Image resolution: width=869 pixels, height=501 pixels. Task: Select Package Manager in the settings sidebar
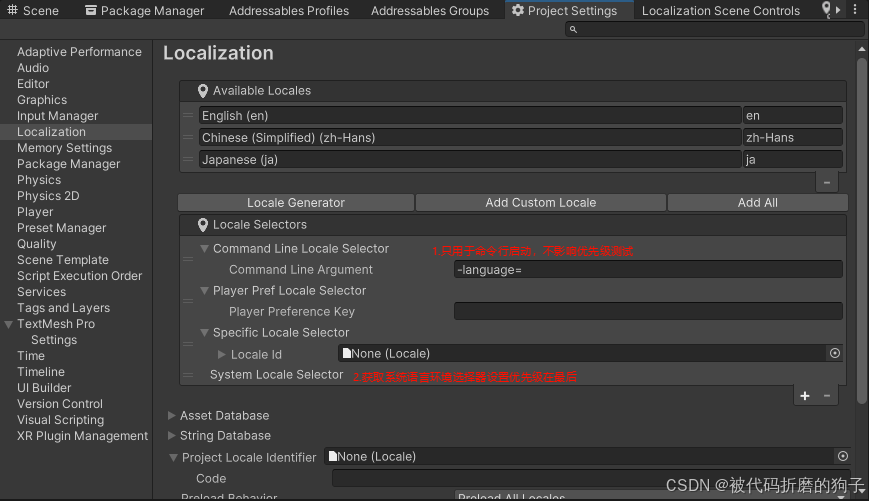[69, 164]
